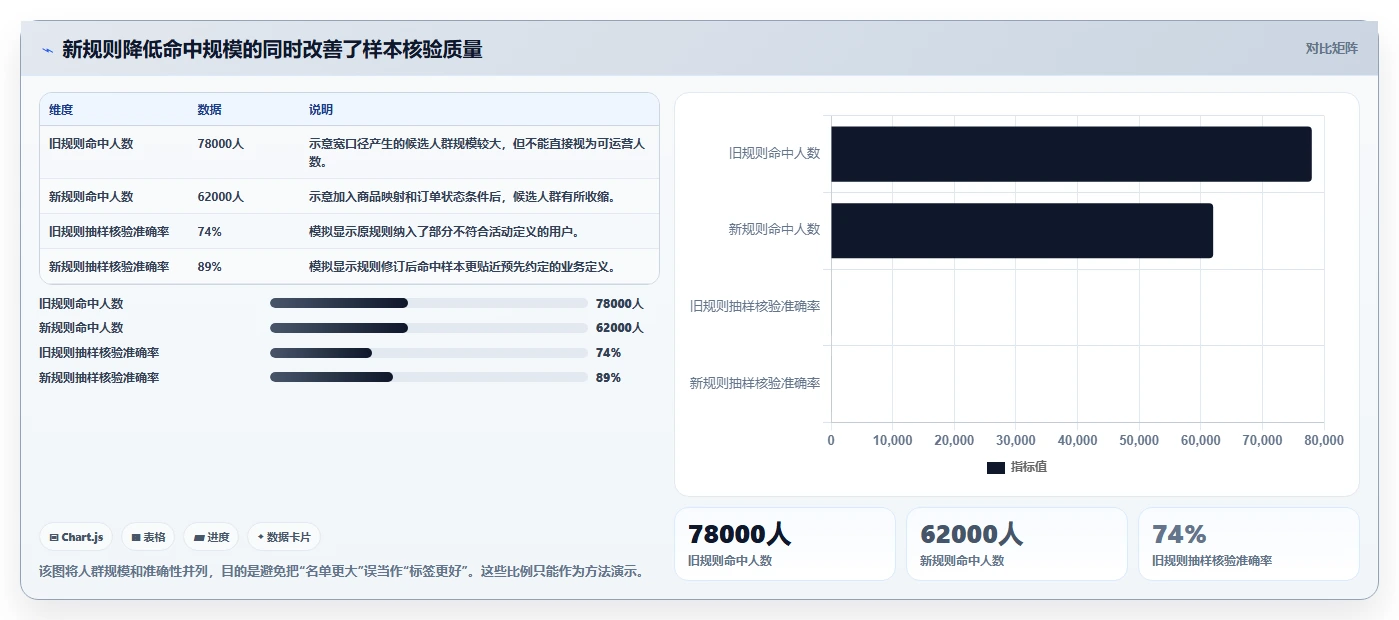Click the description starting 示意加入商品映射
Viewport: 1399px width, 620px height.
(462, 196)
